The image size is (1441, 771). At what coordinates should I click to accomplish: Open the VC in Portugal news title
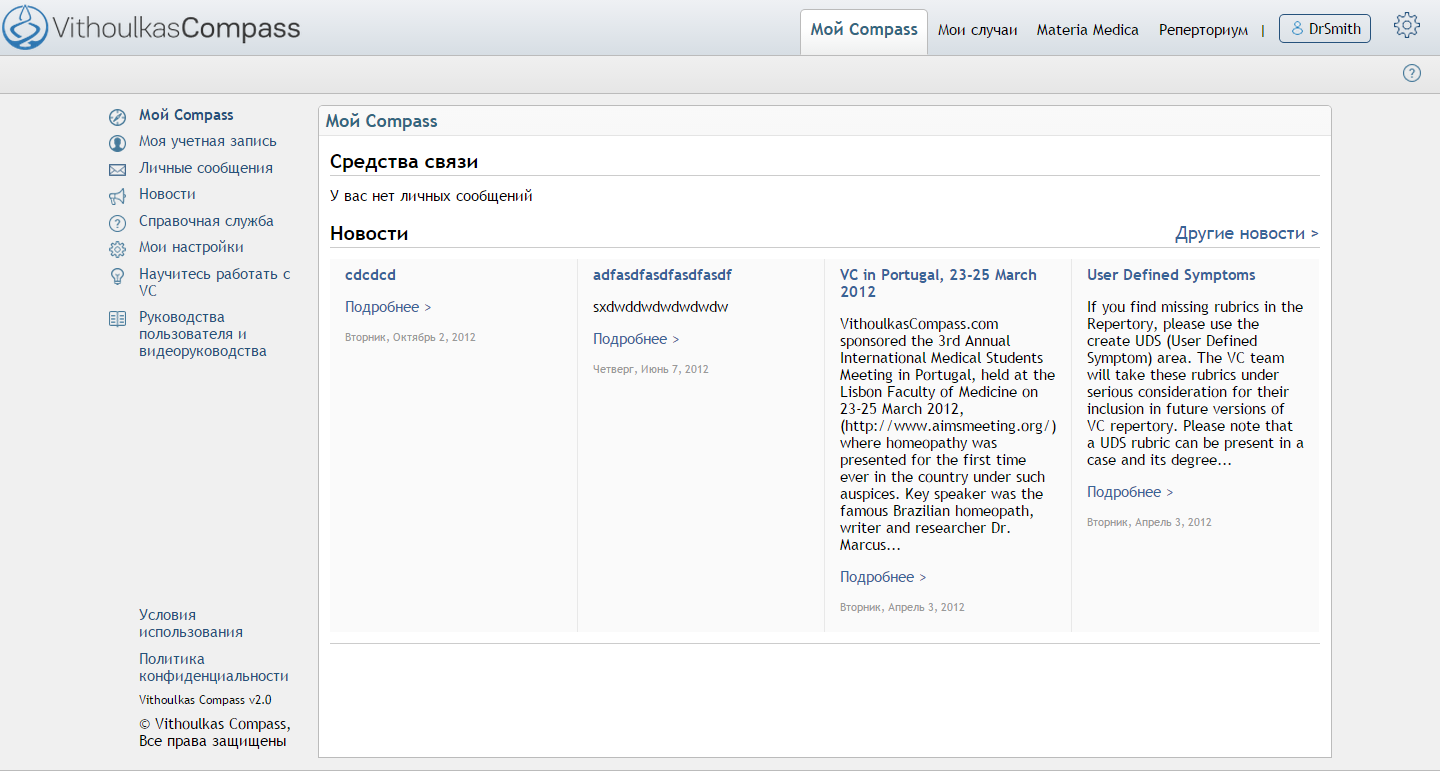tap(938, 283)
